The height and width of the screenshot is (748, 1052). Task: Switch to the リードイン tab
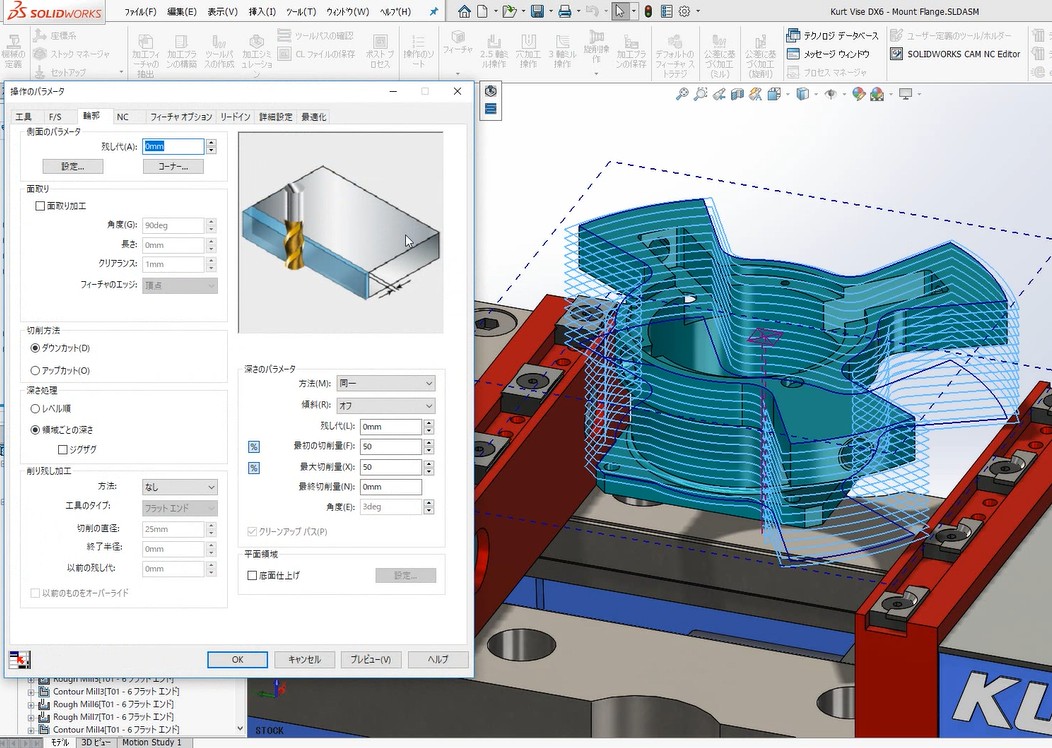click(x=236, y=117)
